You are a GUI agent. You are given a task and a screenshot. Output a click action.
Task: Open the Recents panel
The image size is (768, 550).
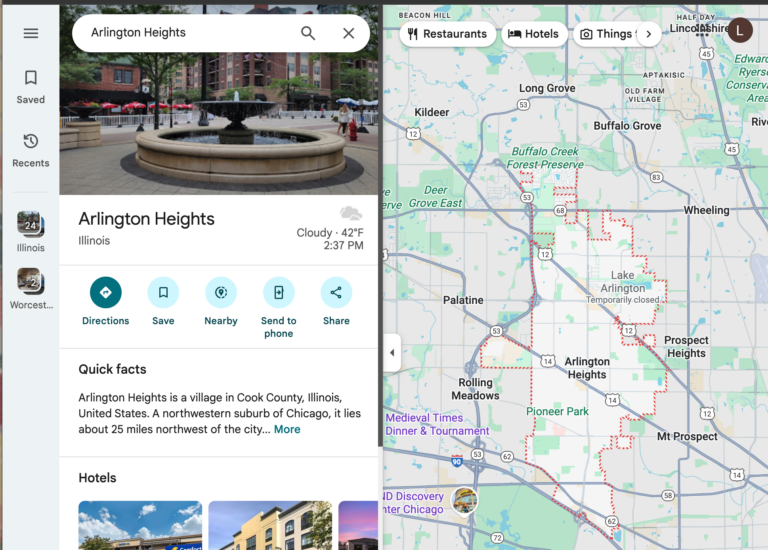point(31,150)
